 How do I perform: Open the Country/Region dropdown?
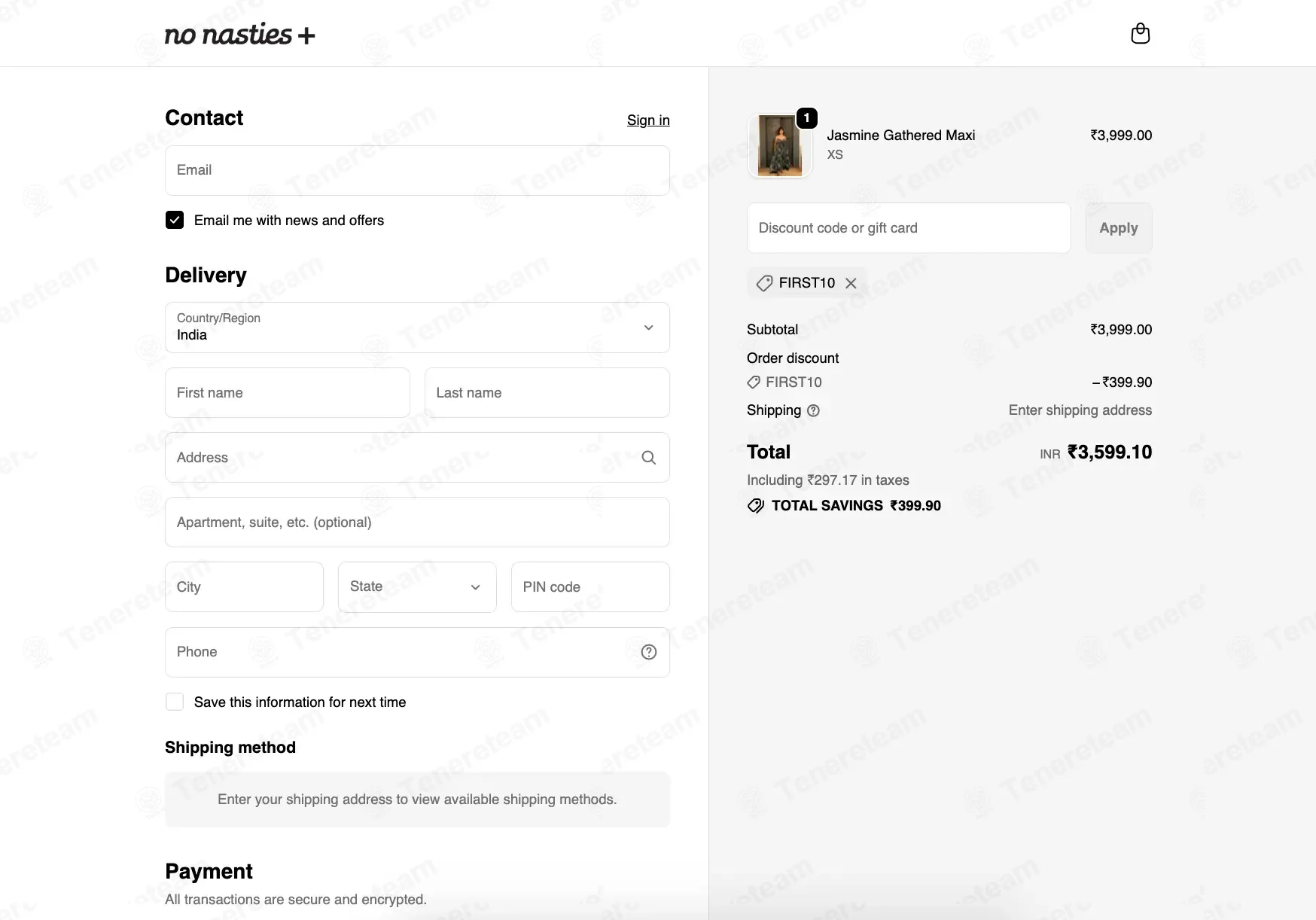coord(417,327)
